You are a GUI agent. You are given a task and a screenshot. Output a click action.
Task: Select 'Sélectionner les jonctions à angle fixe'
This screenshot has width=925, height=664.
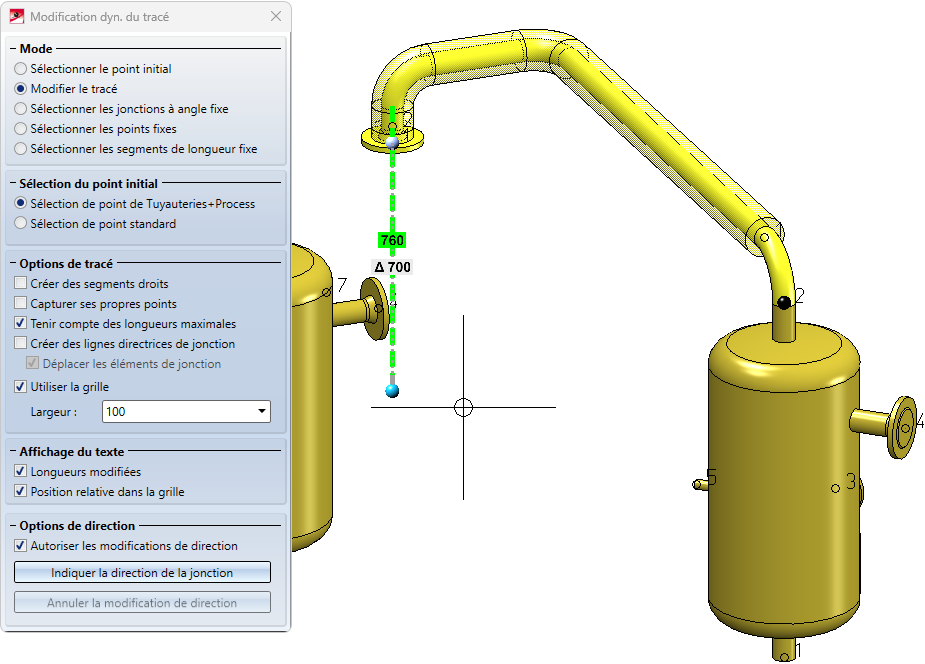tap(21, 109)
